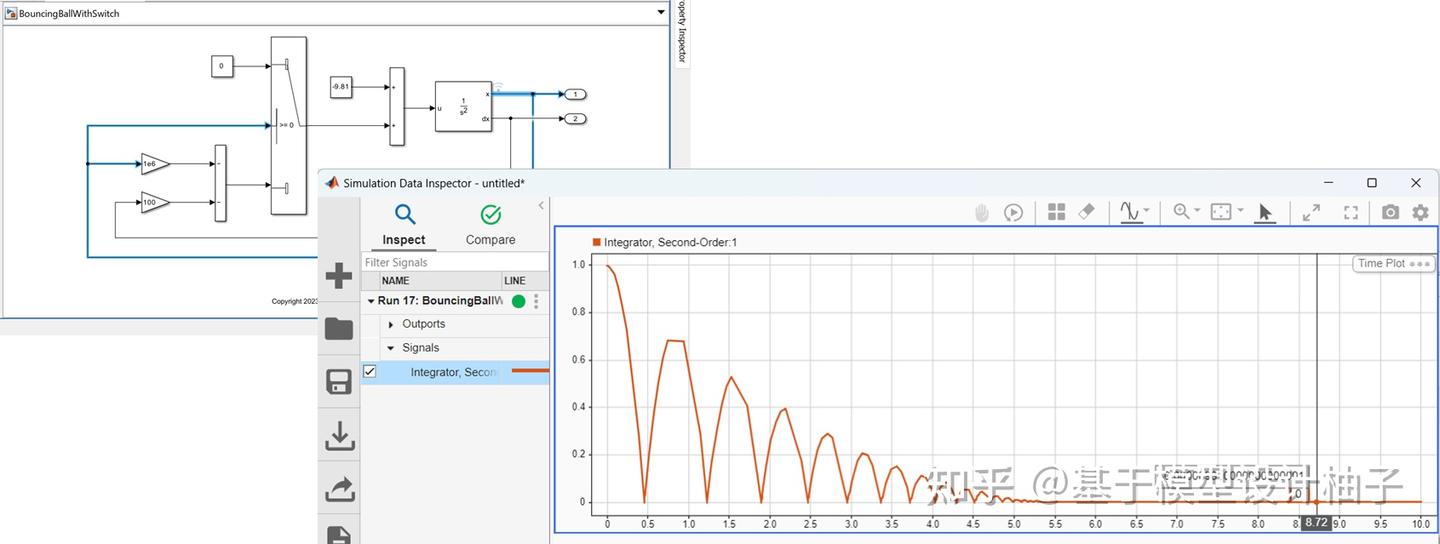The height and width of the screenshot is (544, 1440).
Task: Open the Time Plot options button
Action: [1393, 264]
